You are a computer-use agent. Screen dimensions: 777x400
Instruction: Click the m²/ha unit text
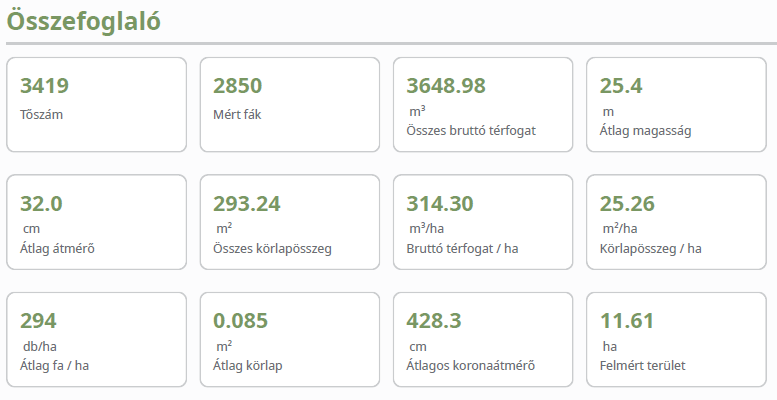click(619, 229)
